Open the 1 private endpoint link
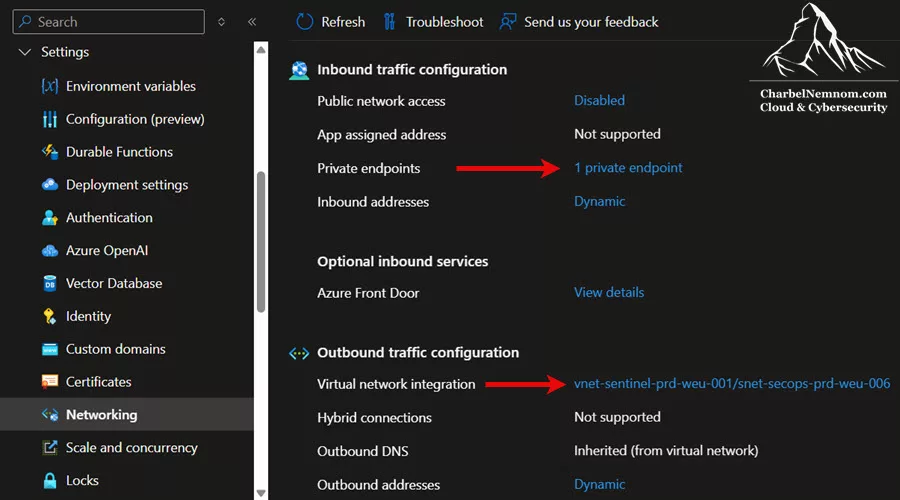The height and width of the screenshot is (500, 900). pos(628,168)
